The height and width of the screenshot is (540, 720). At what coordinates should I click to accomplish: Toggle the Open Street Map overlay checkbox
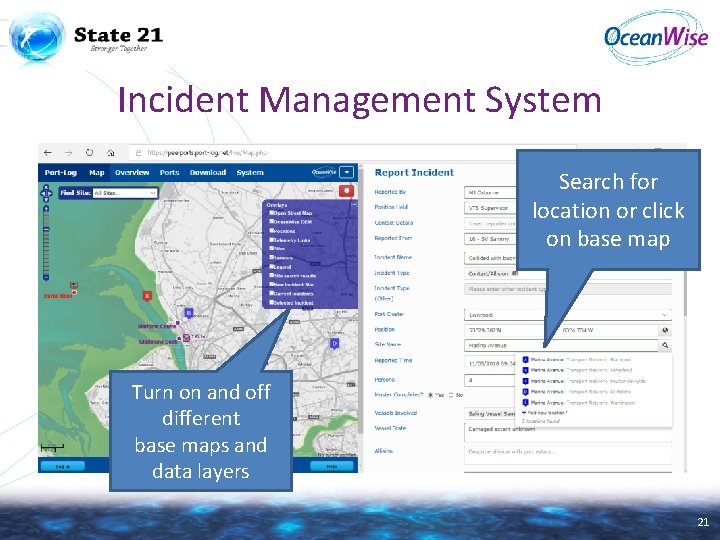[271, 213]
